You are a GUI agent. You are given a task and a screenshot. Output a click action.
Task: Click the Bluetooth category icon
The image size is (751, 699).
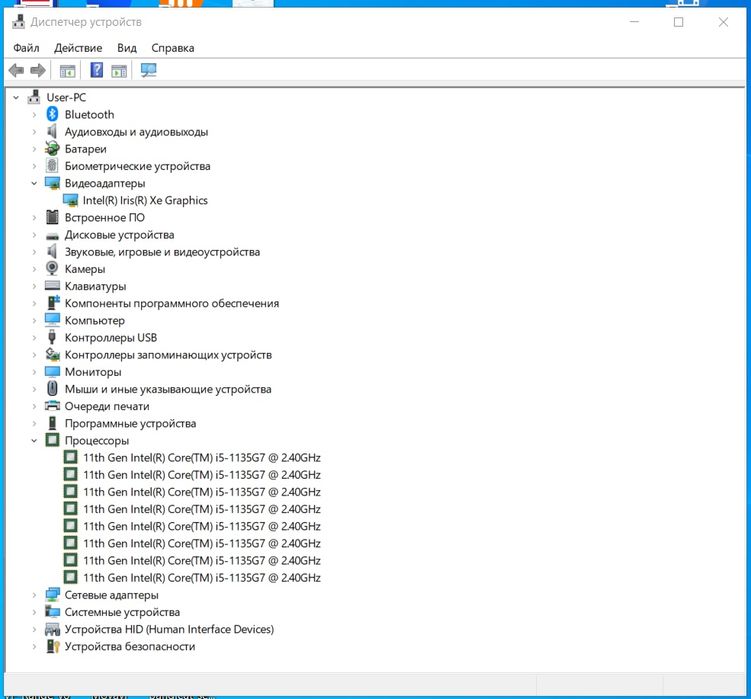(x=52, y=114)
